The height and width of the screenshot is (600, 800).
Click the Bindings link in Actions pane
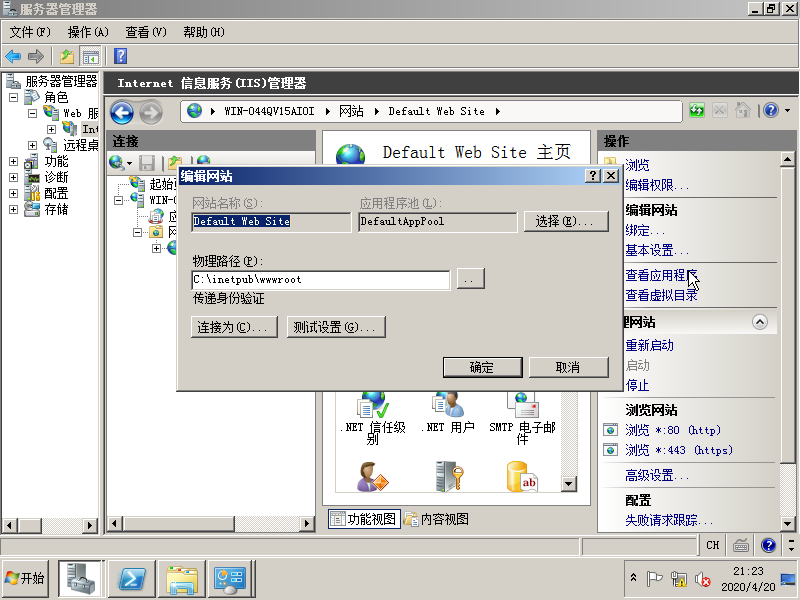pos(645,231)
